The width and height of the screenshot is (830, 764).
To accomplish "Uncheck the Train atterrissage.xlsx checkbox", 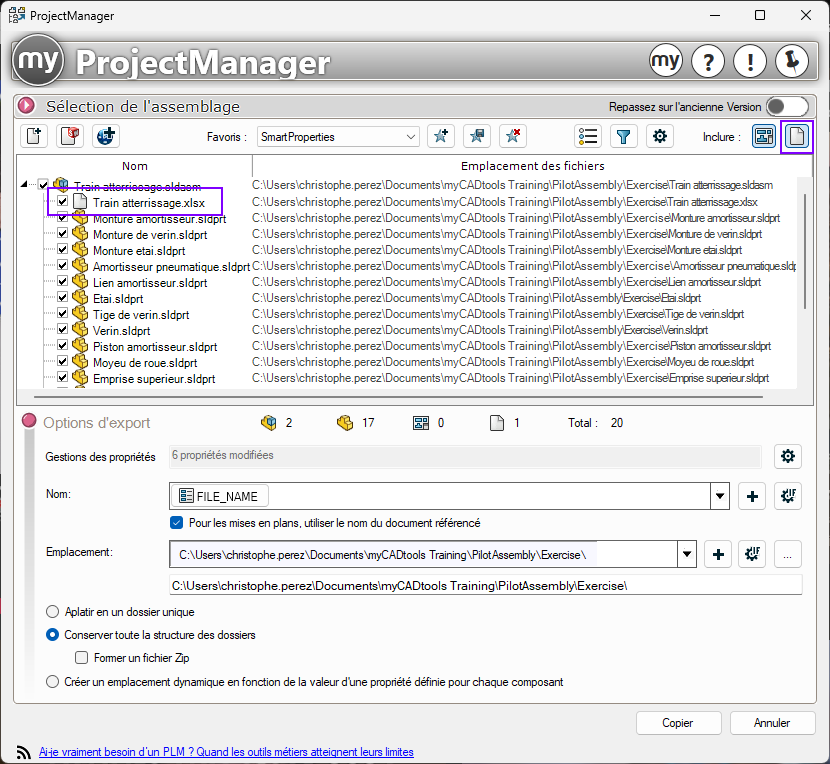I will click(62, 202).
